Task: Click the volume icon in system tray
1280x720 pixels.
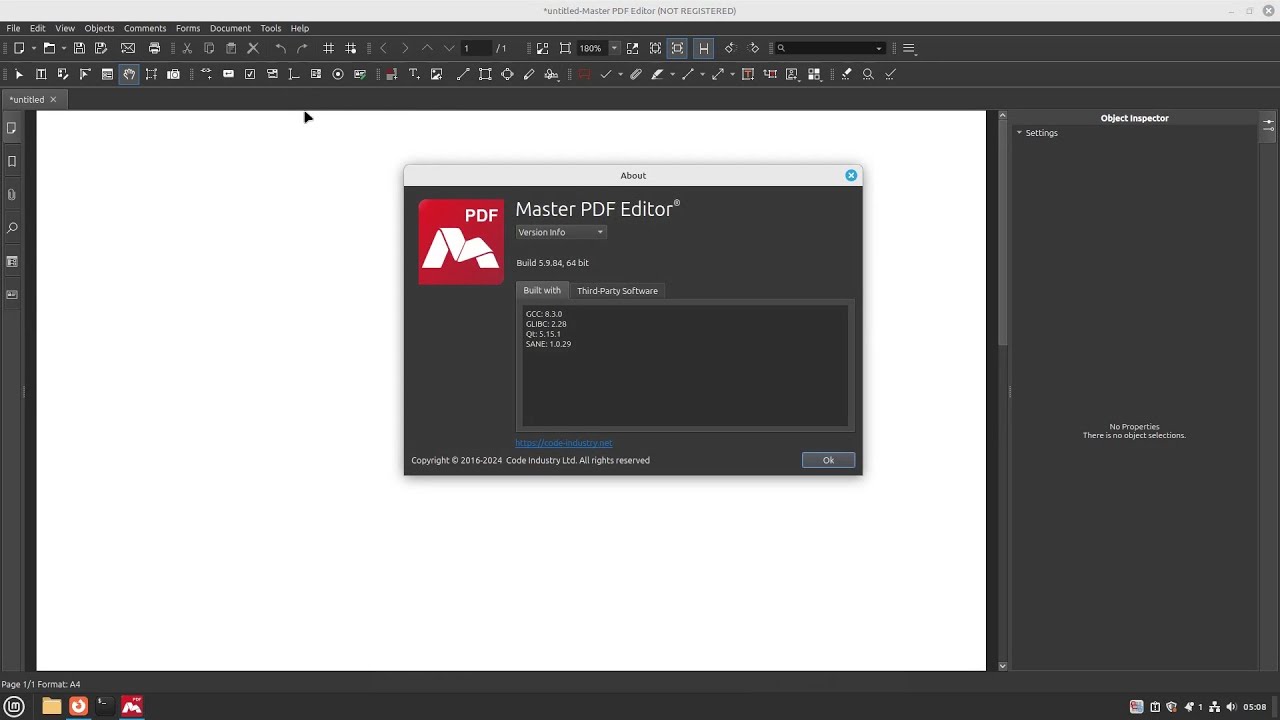Action: click(1231, 707)
